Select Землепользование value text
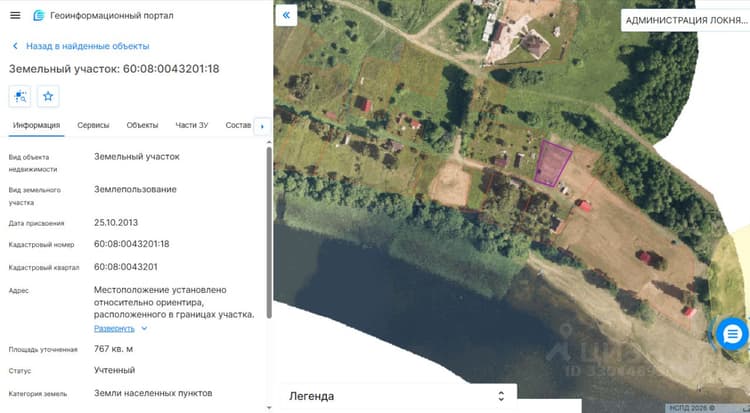Image resolution: width=750 pixels, height=413 pixels. coord(135,190)
